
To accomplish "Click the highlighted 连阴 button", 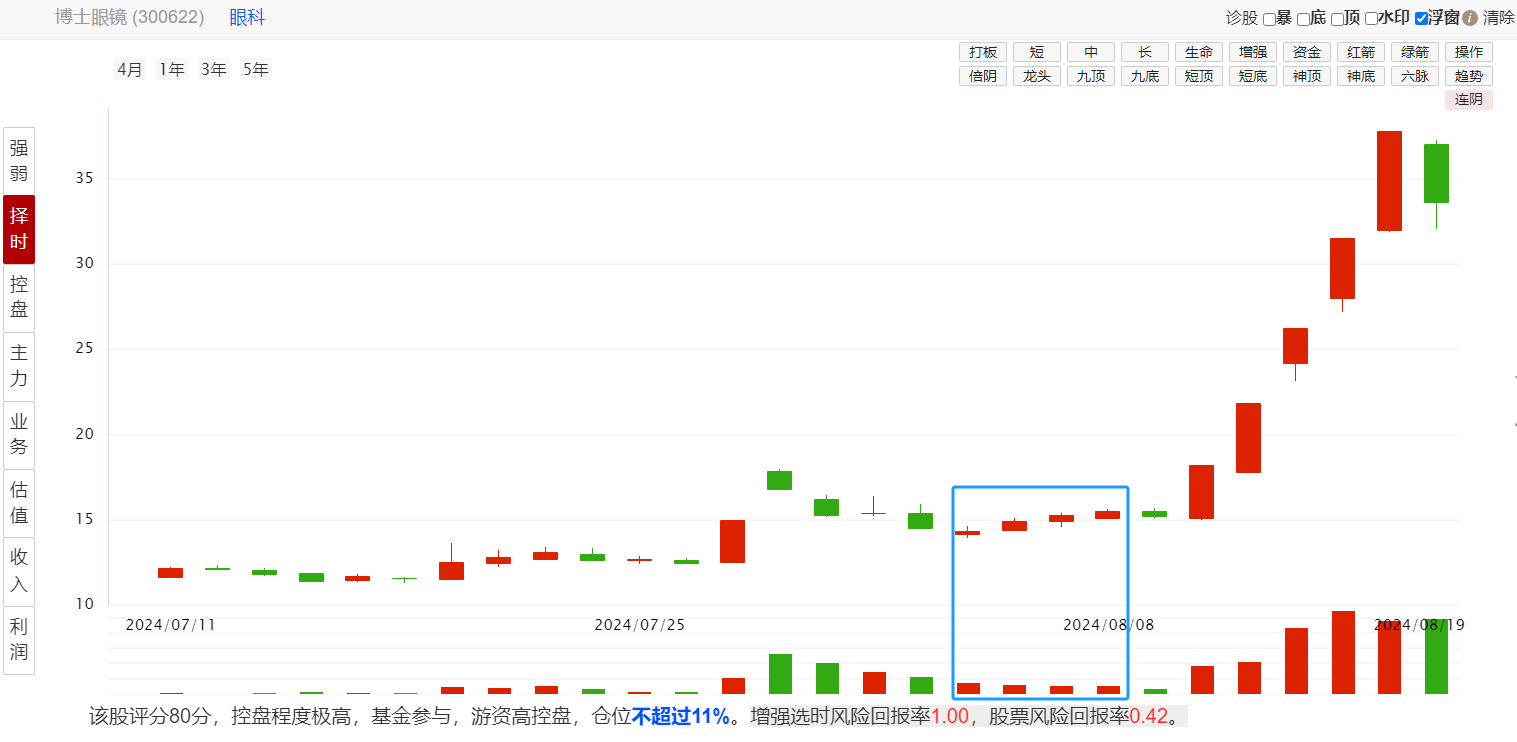I will [x=1469, y=100].
